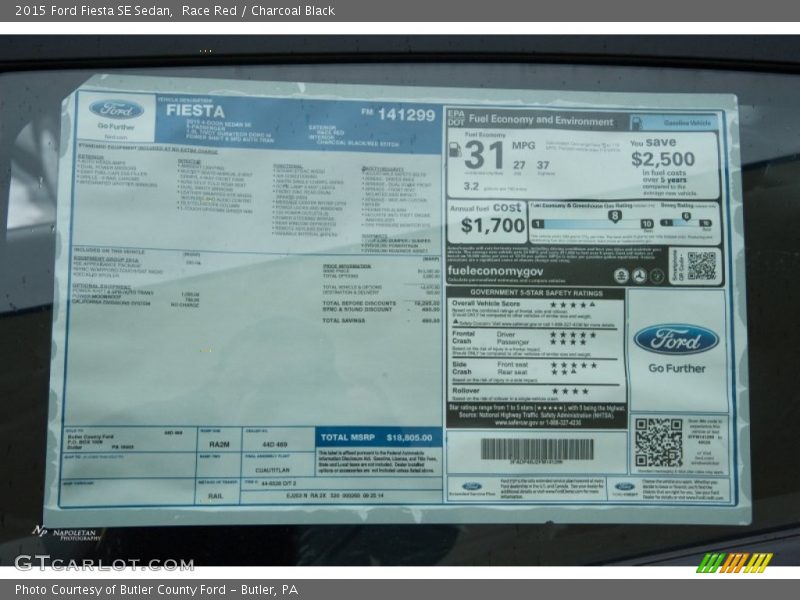Click the FIESTA model heading
This screenshot has width=800, height=600.
pyautogui.click(x=195, y=111)
